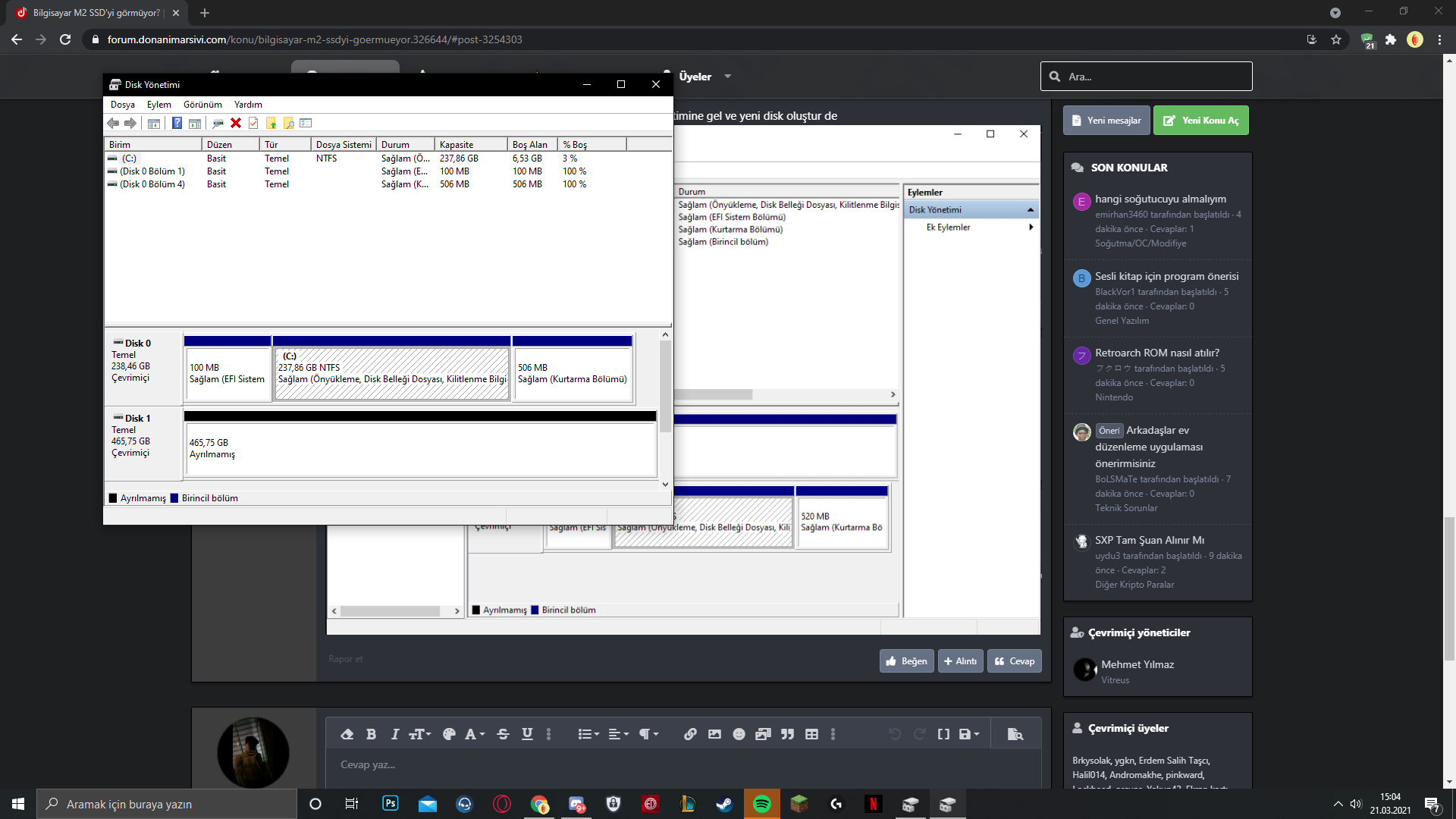Select the 100 MB EFI partition on Disk 0
The width and height of the screenshot is (1456, 819).
point(227,369)
